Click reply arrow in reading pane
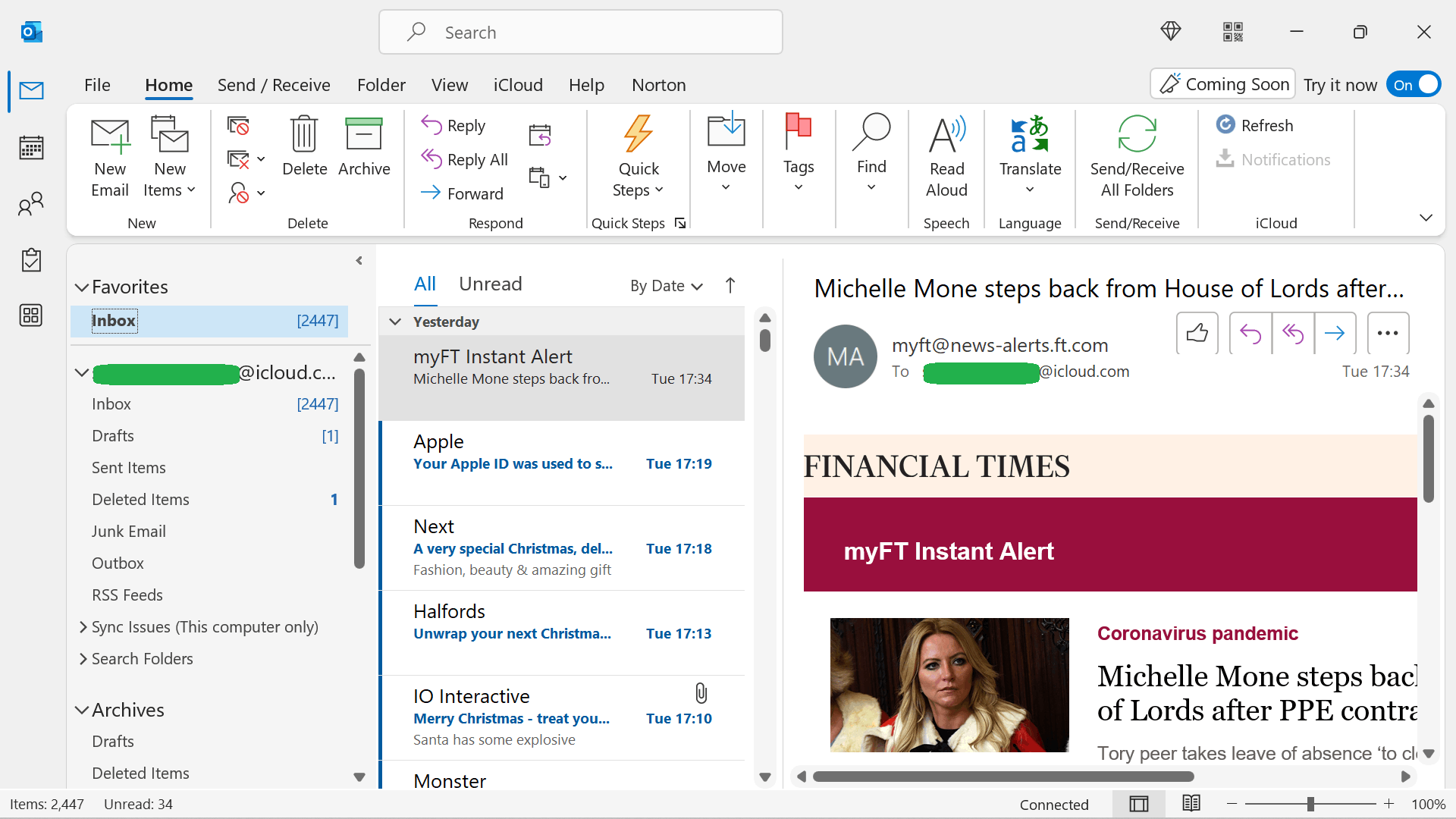Screen dimensions: 1456x819 pyautogui.click(x=1250, y=333)
